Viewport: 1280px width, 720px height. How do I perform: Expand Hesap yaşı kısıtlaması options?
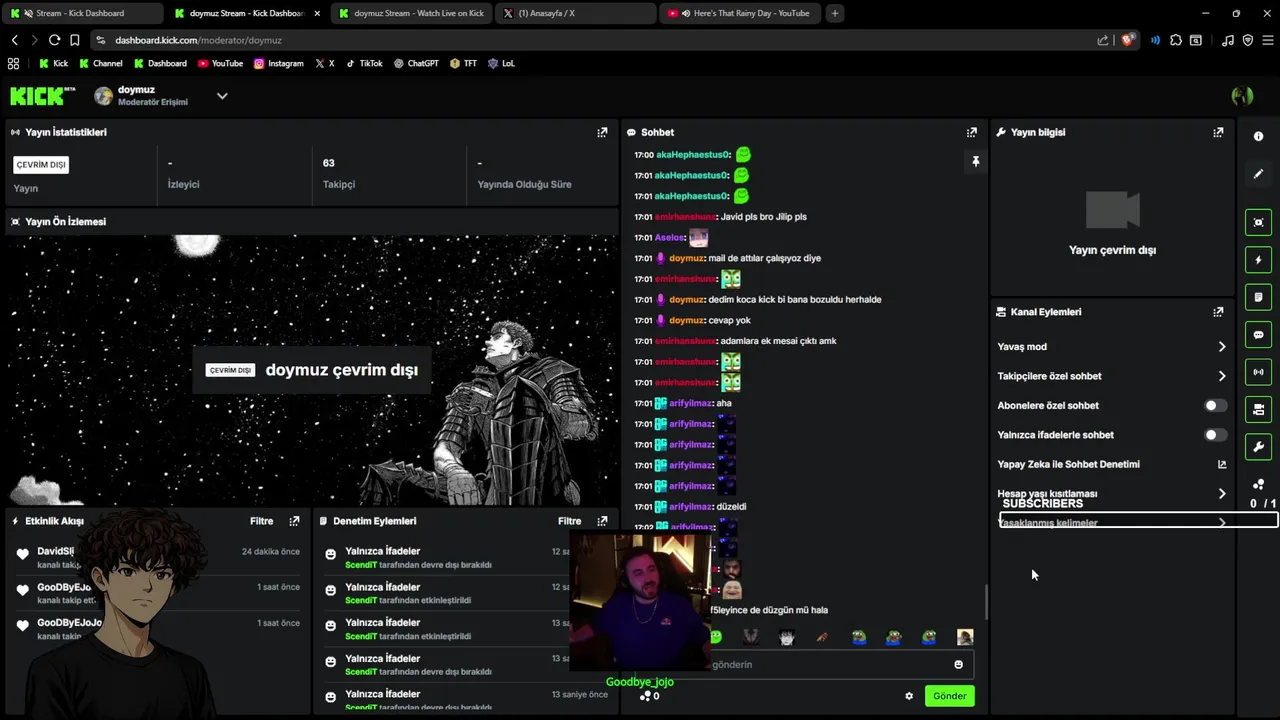[x=1221, y=494]
